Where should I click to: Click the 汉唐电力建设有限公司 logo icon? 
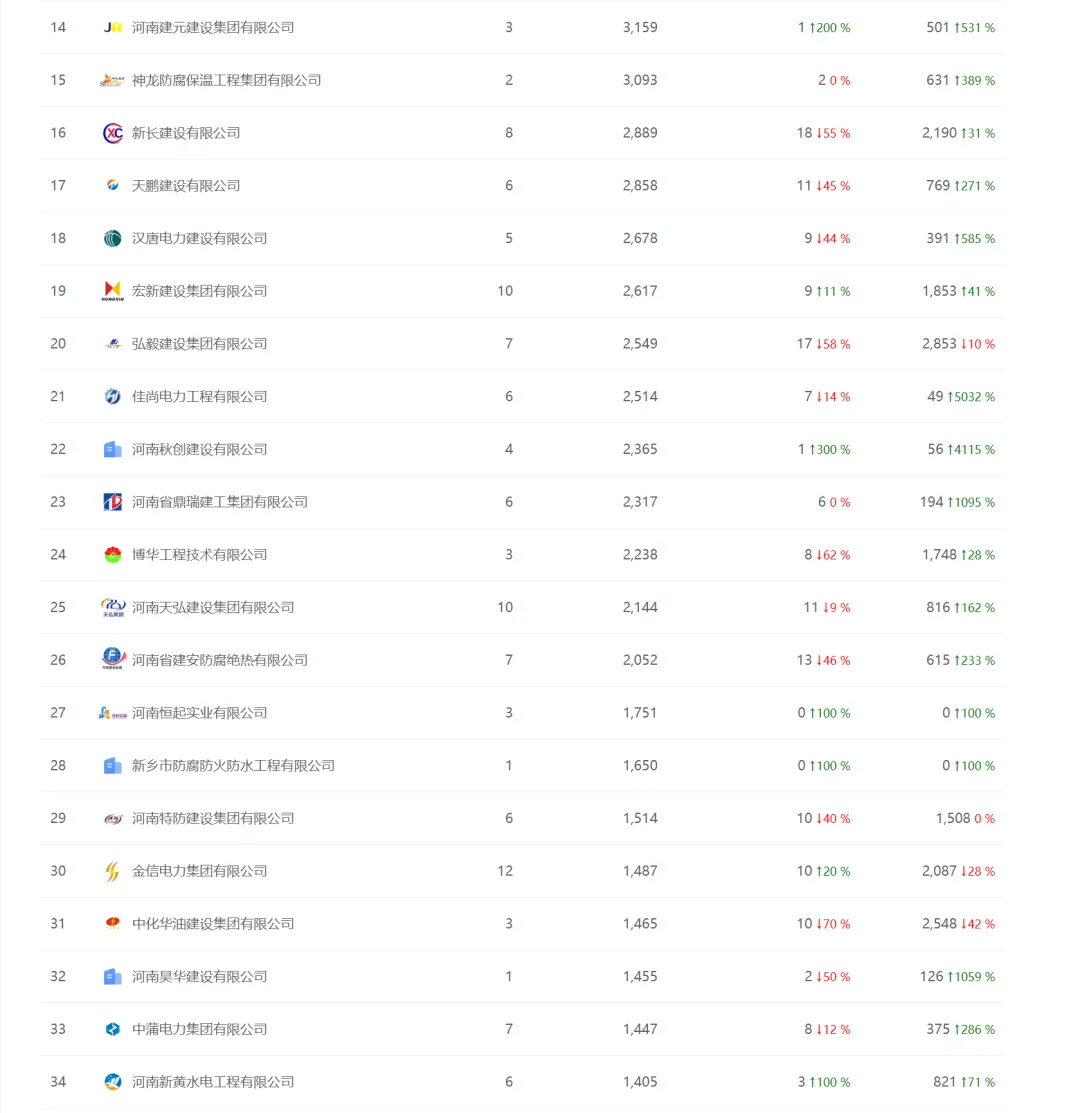[113, 238]
